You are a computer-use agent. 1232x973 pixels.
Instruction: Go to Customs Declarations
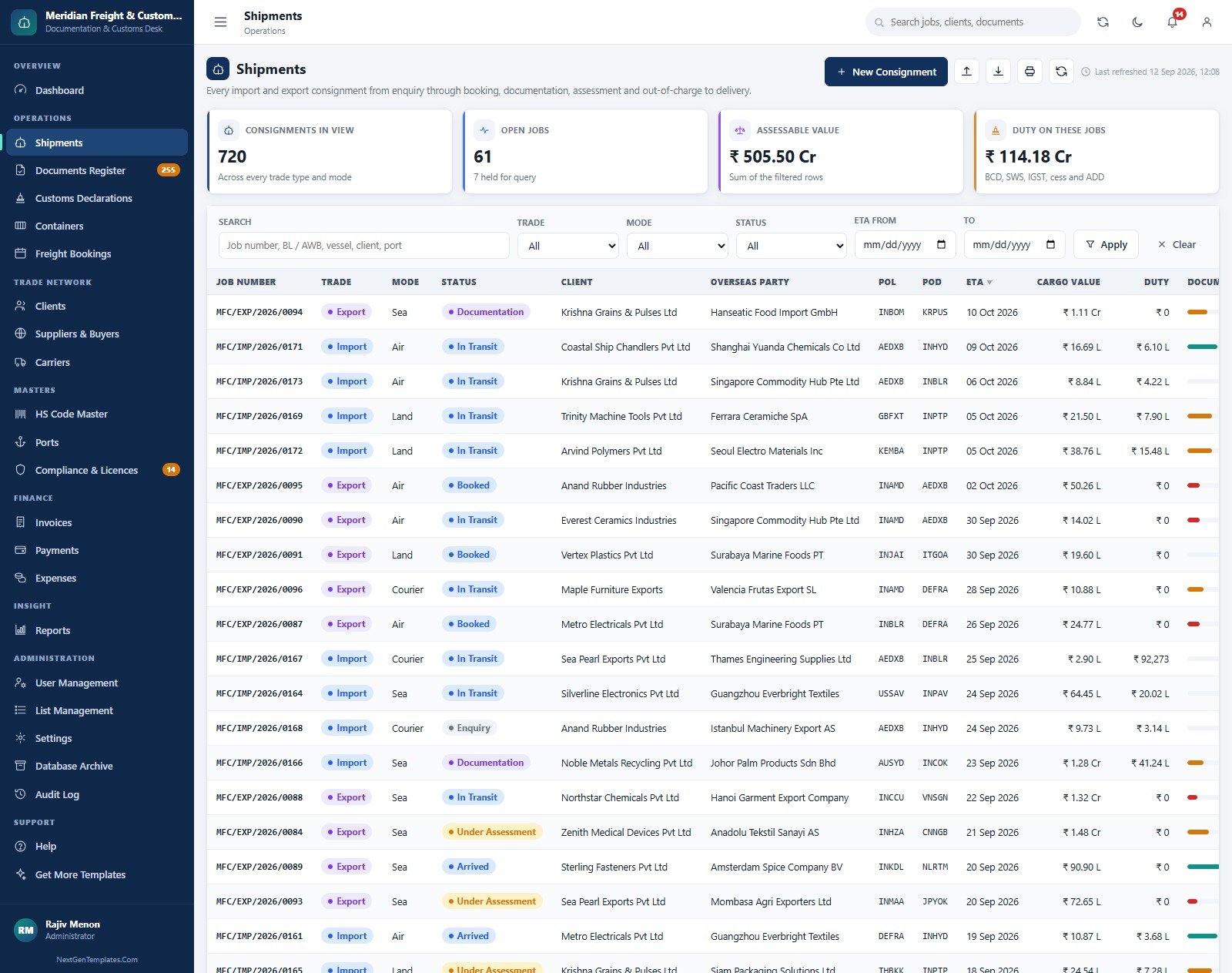point(97,198)
